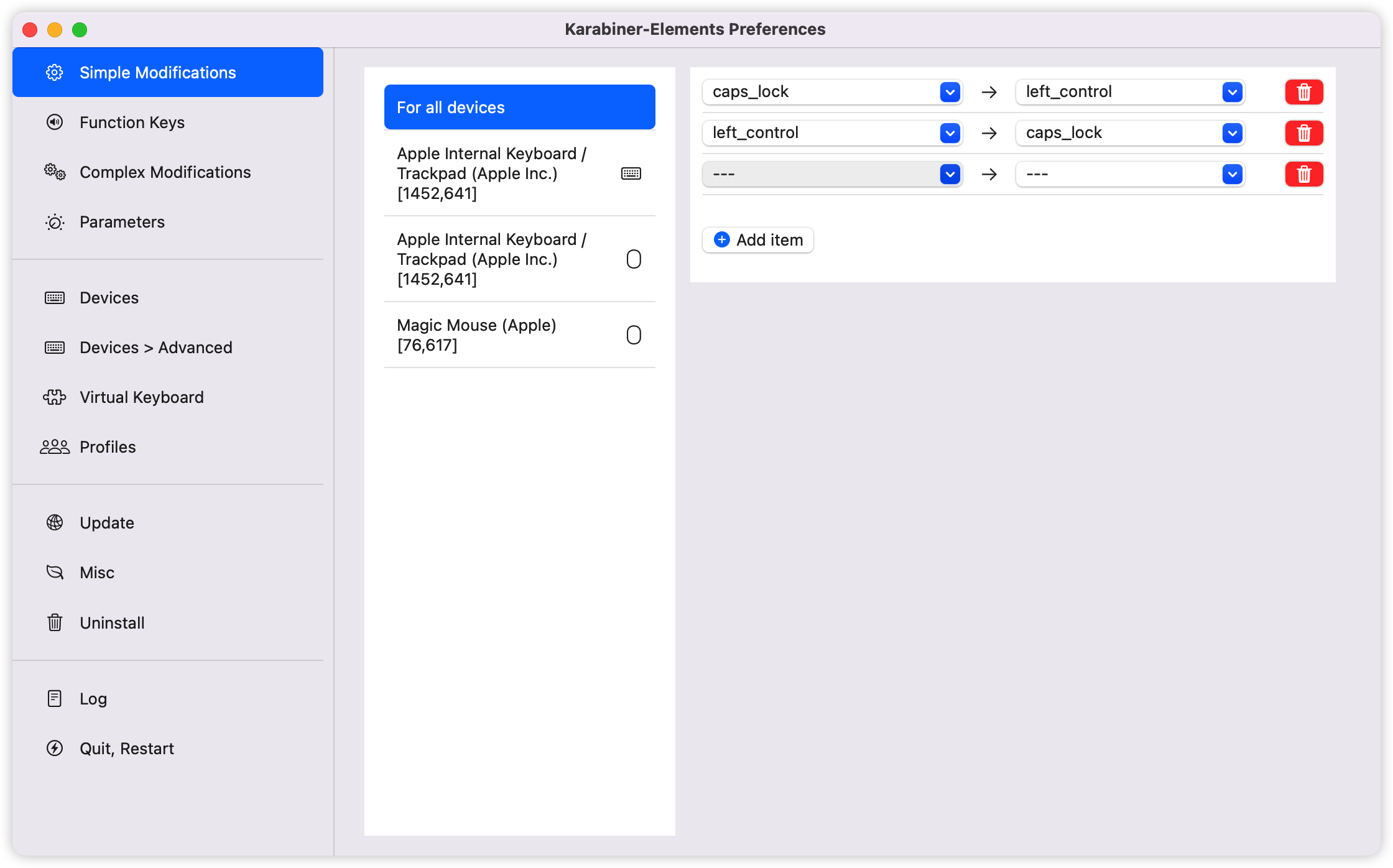
Task: Click the Uninstall trash icon in sidebar
Action: 55,622
